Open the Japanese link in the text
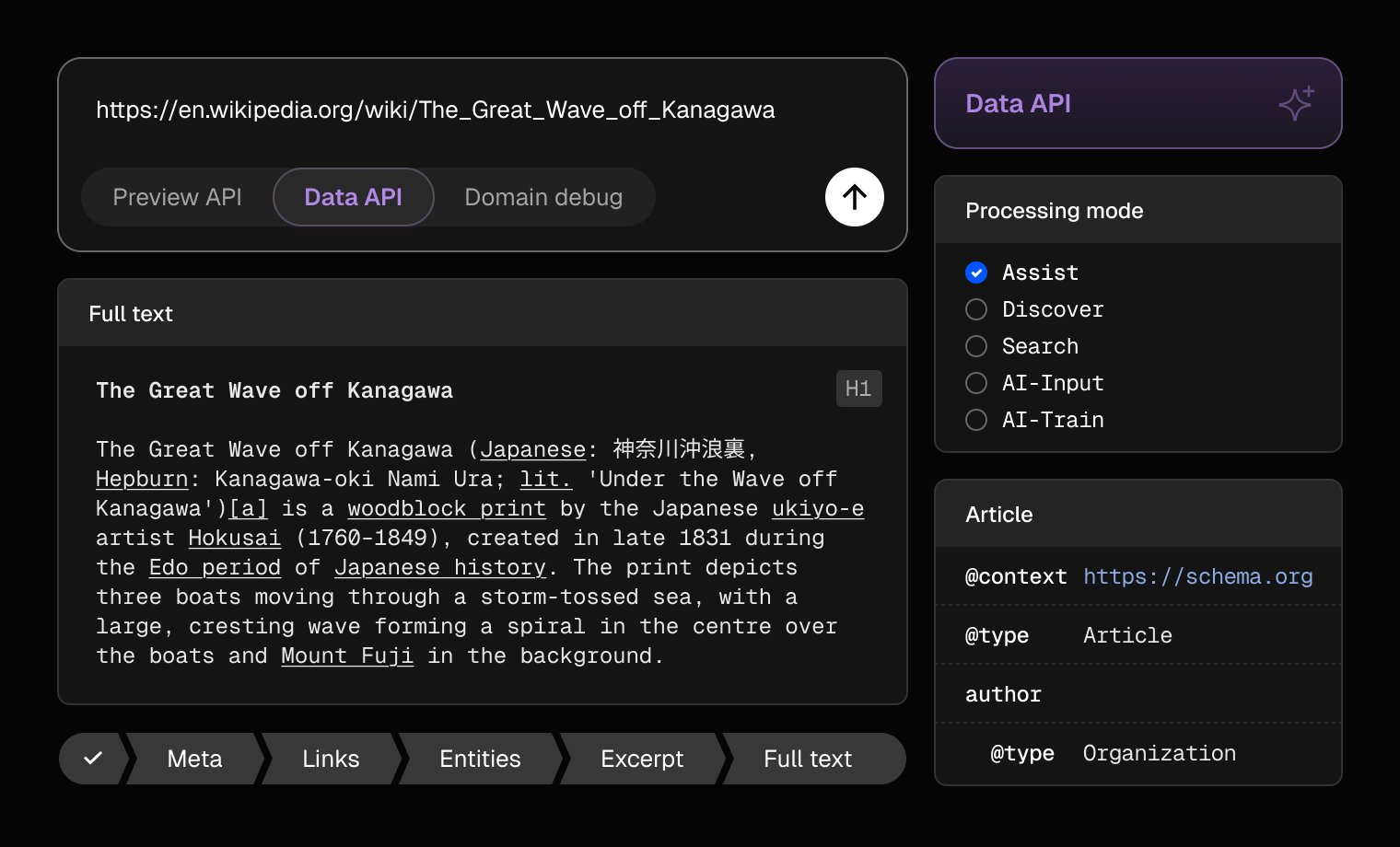The image size is (1400, 847). 533,449
